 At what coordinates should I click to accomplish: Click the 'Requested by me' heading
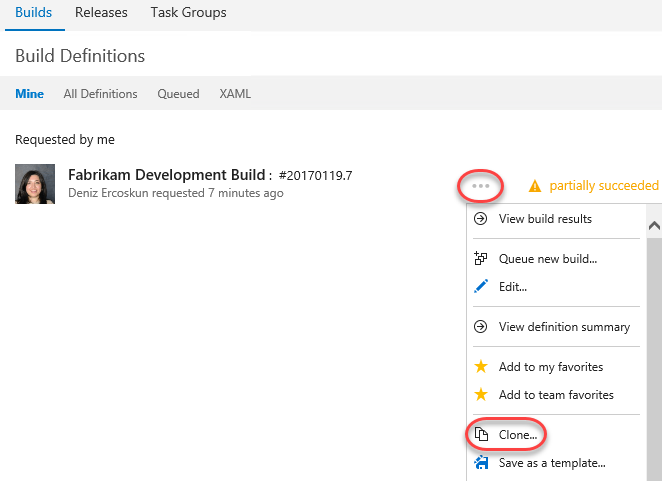click(65, 139)
